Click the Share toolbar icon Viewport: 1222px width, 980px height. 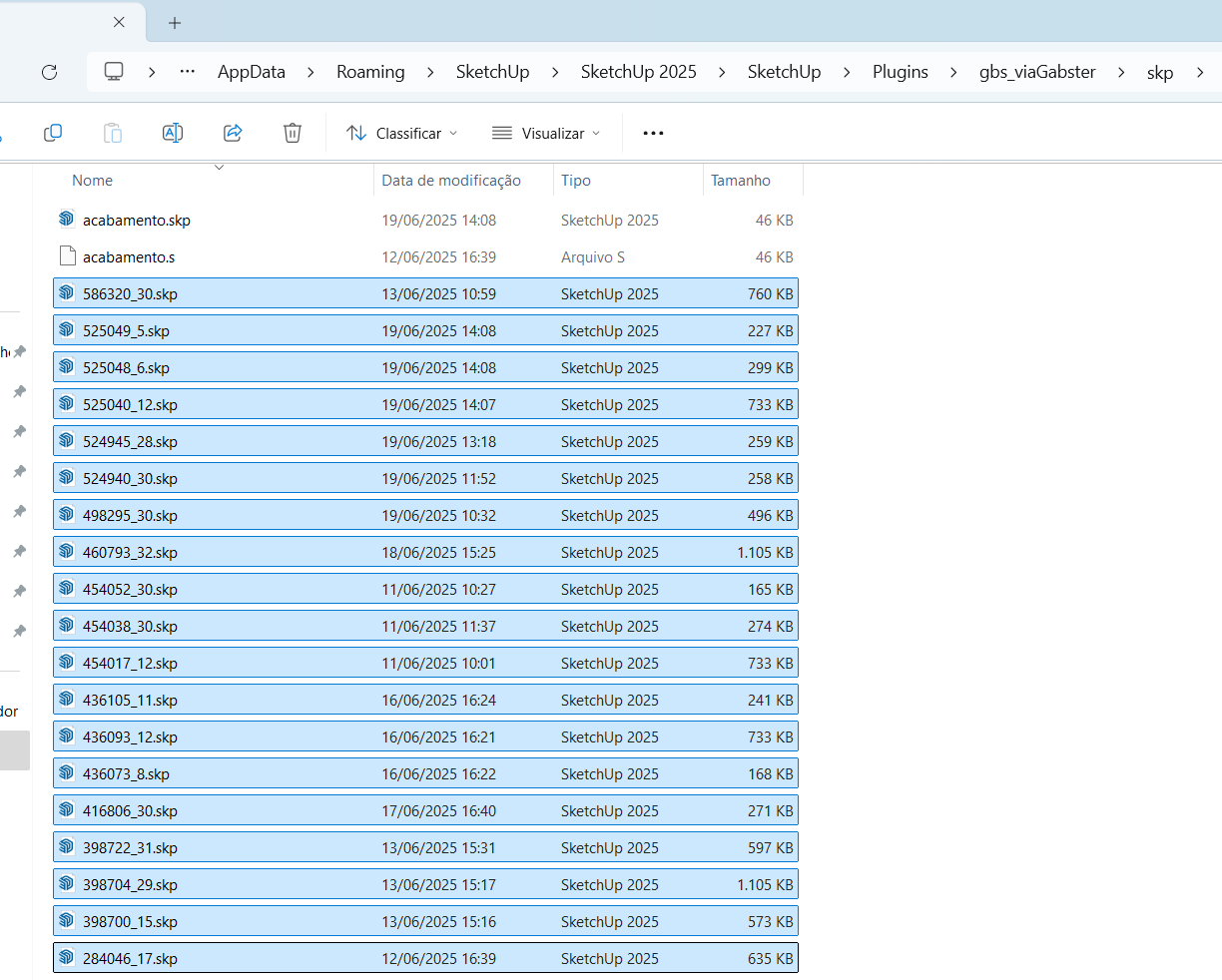click(x=233, y=133)
